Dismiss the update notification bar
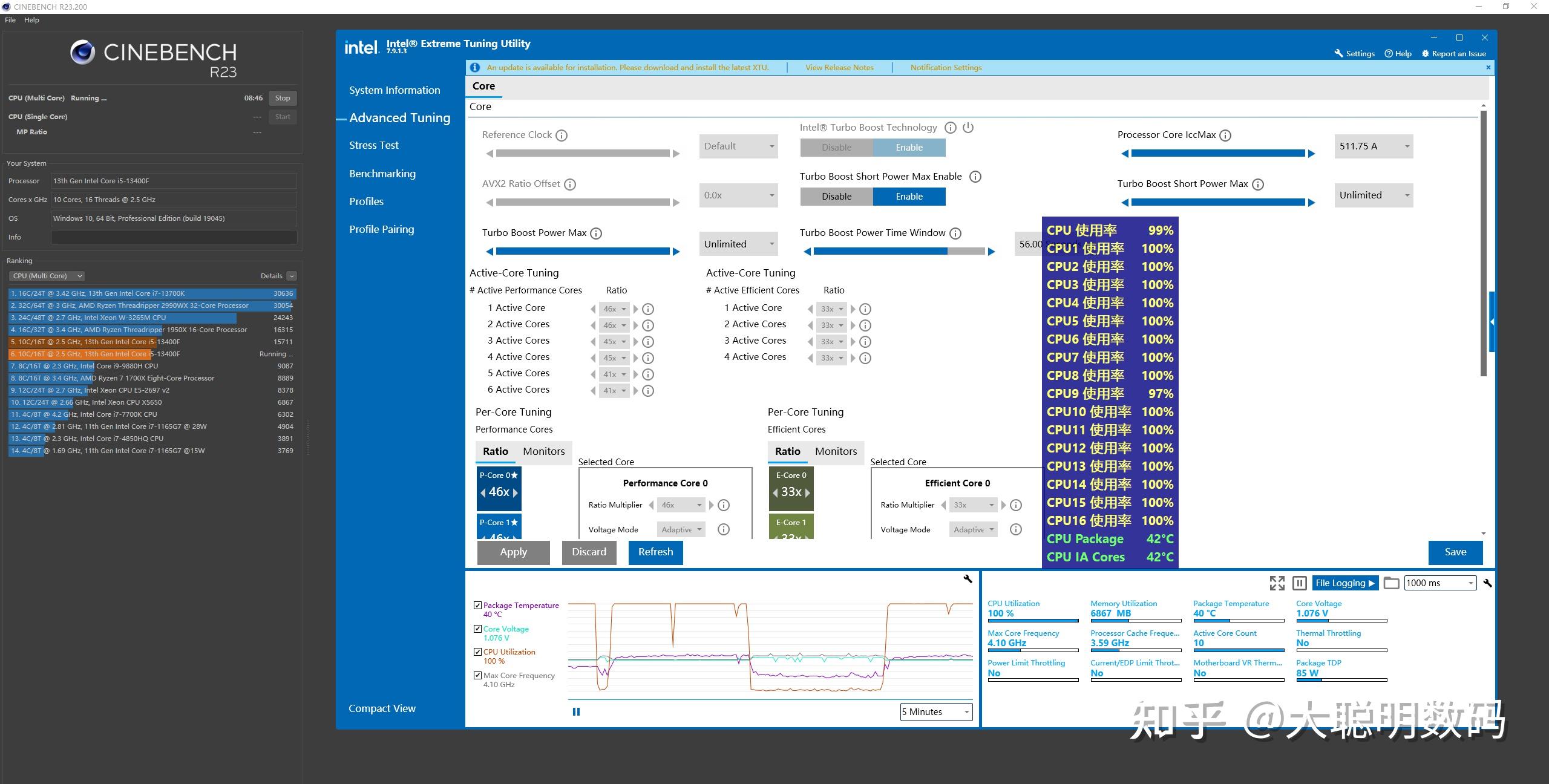Viewport: 1549px width, 784px height. (x=1488, y=67)
